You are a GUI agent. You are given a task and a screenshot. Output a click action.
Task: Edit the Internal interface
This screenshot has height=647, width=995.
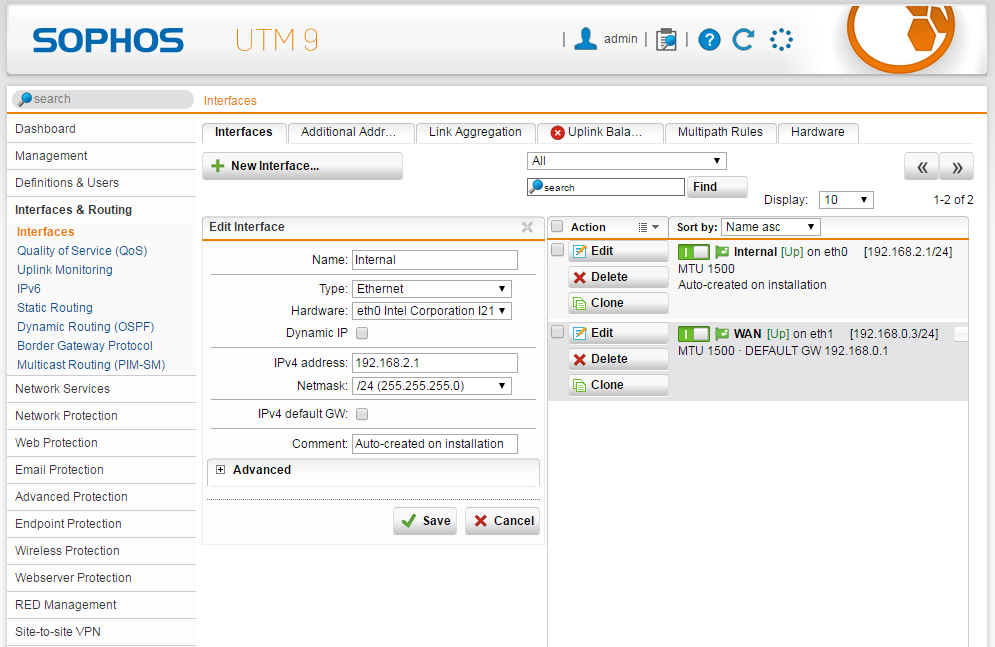click(618, 251)
